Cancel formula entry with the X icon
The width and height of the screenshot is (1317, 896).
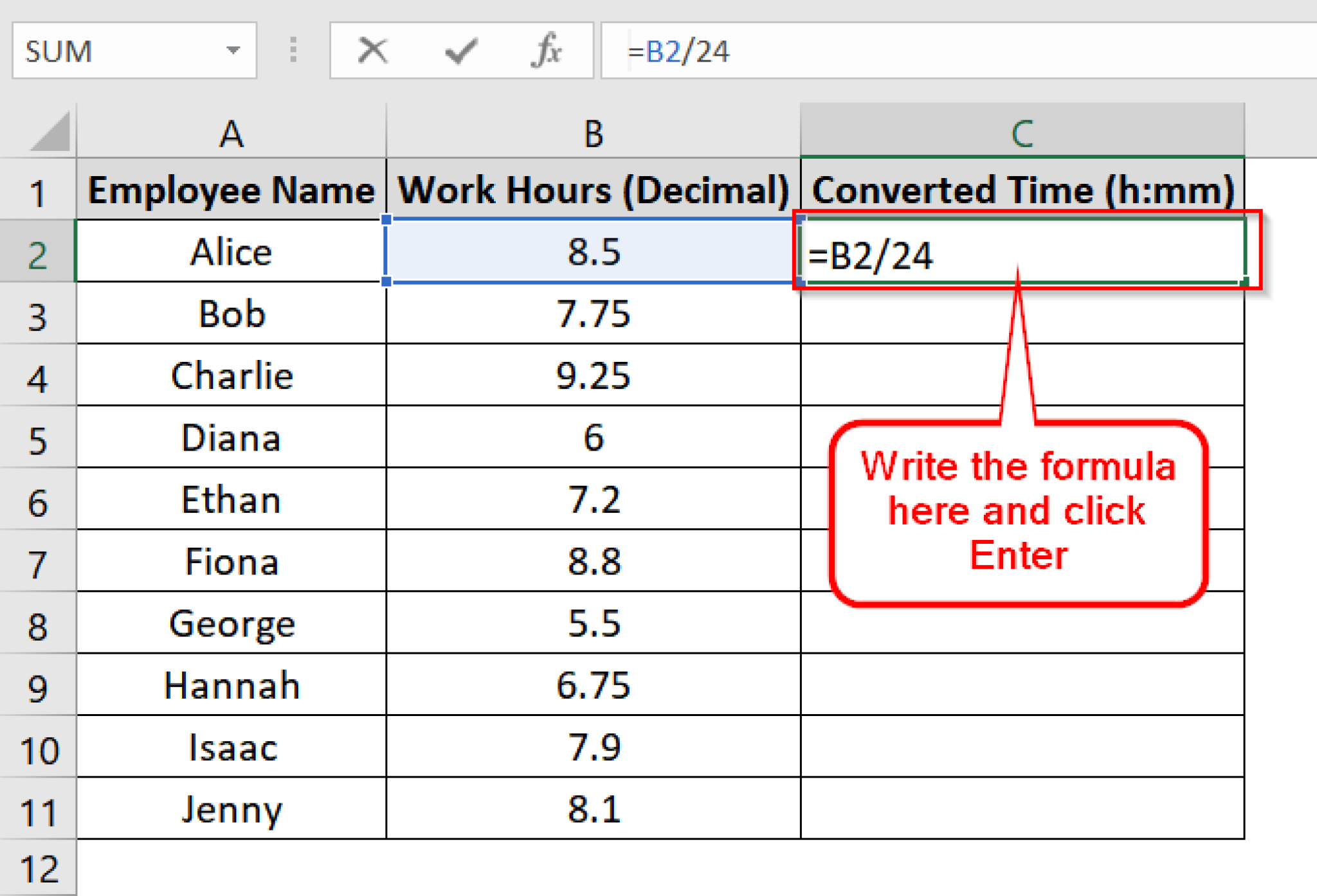[372, 51]
